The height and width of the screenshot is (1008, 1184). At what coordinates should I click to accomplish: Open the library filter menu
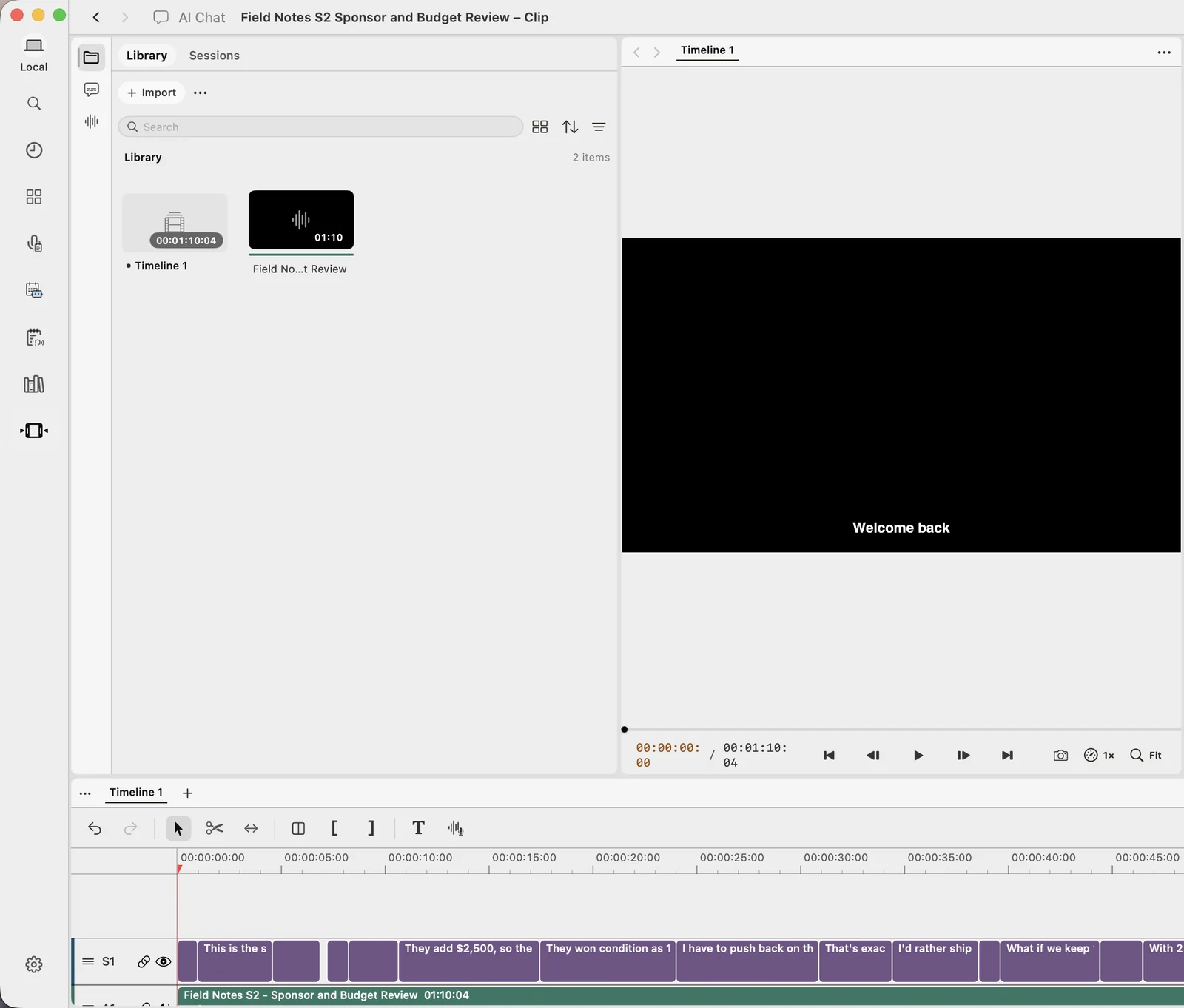(x=599, y=127)
